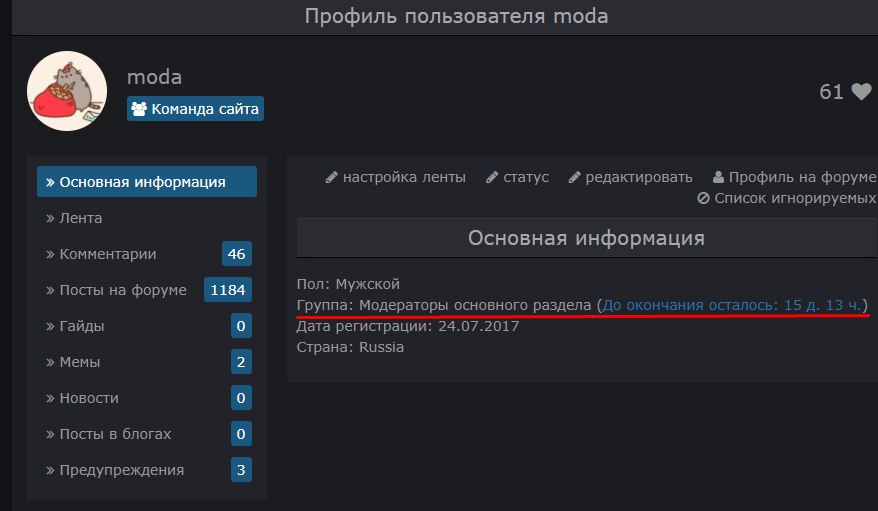View Предупреждения in the sidebar
The height and width of the screenshot is (511, 878).
point(121,470)
